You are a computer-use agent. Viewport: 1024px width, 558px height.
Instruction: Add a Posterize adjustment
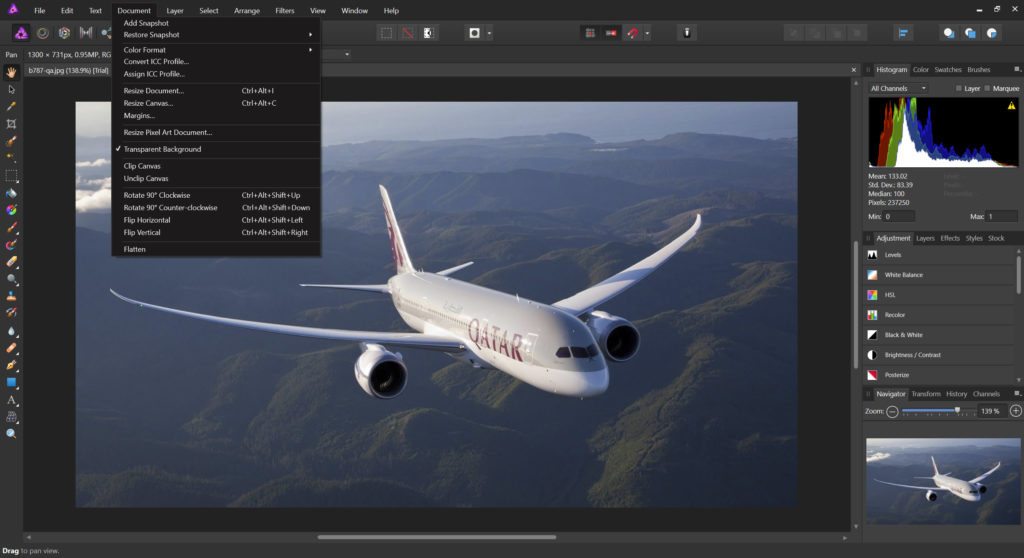click(x=940, y=375)
